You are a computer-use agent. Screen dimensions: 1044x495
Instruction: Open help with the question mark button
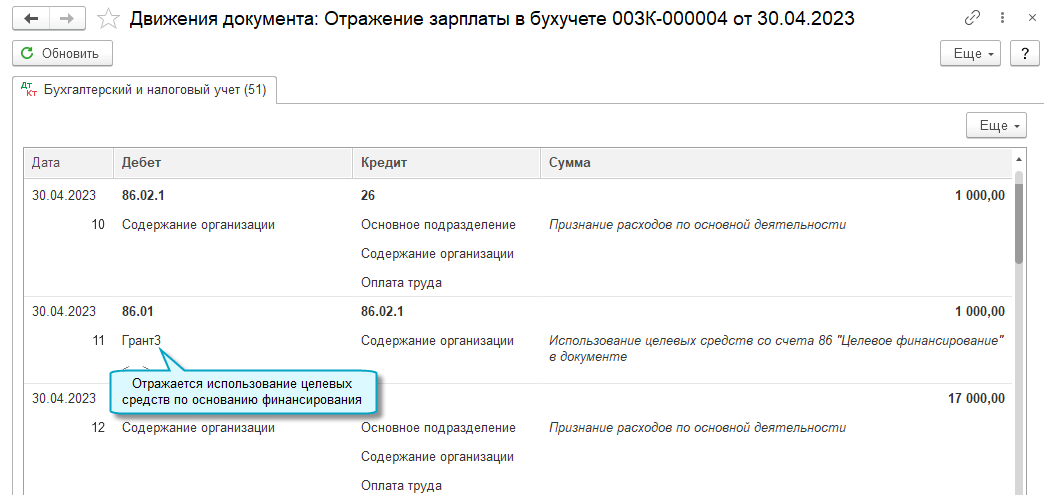[x=1023, y=54]
